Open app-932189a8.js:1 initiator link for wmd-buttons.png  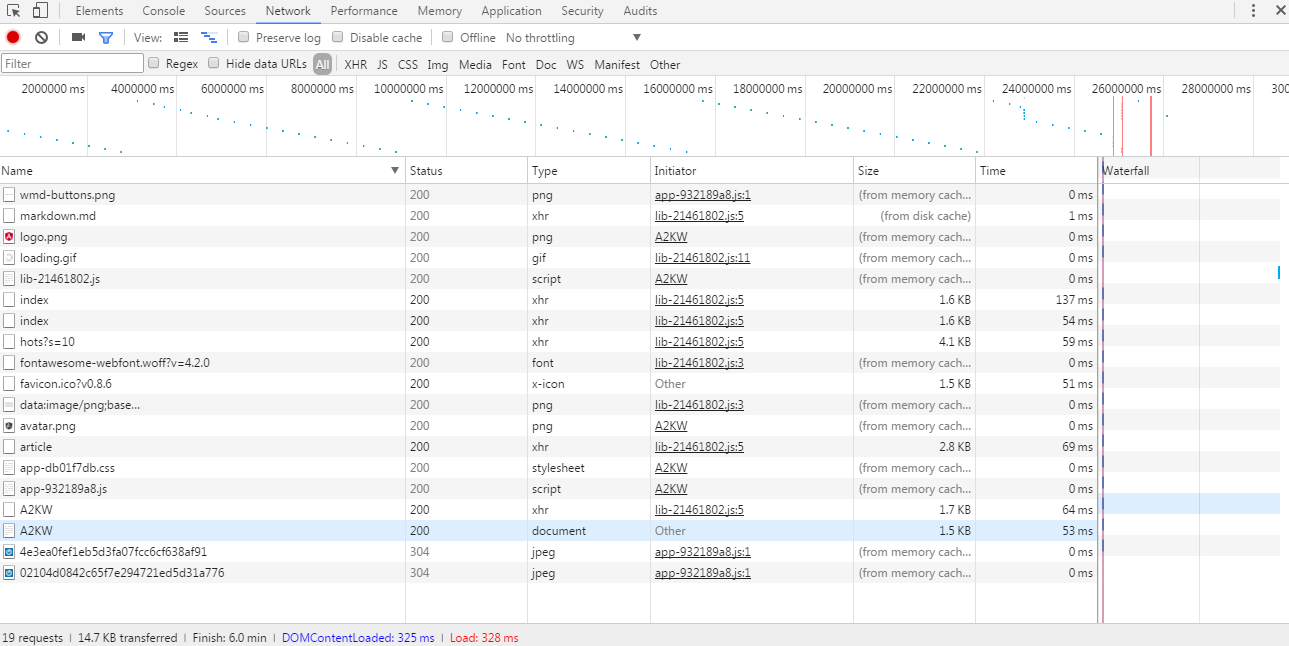click(x=703, y=195)
